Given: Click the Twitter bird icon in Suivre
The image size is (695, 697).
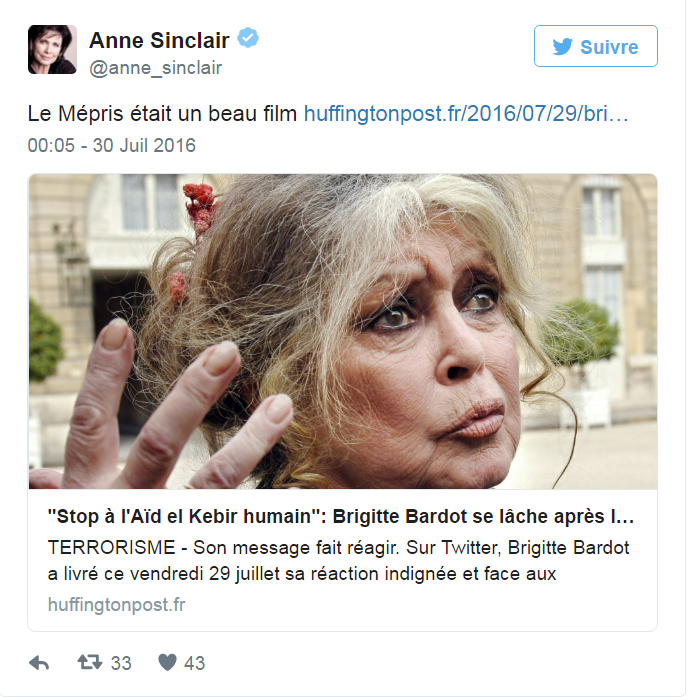Looking at the screenshot, I should click(x=563, y=47).
